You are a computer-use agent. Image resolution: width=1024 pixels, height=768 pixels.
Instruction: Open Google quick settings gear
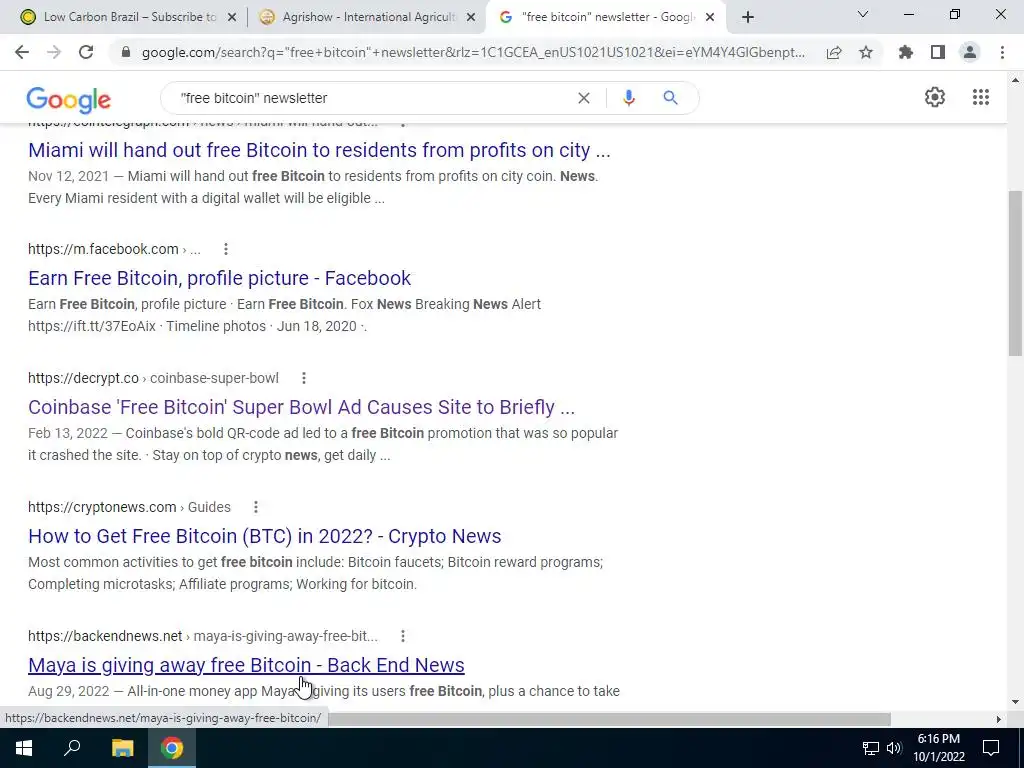(x=935, y=97)
